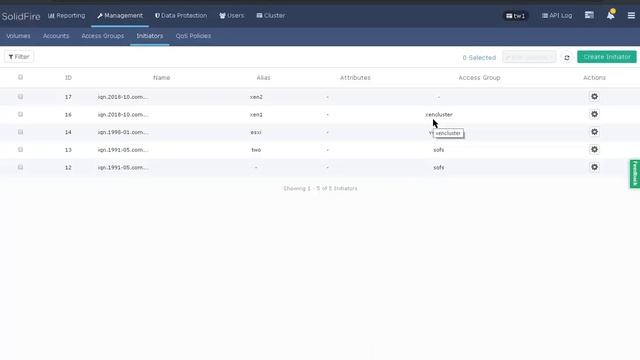Sort by ID column header
The height and width of the screenshot is (360, 640).
pyautogui.click(x=68, y=78)
